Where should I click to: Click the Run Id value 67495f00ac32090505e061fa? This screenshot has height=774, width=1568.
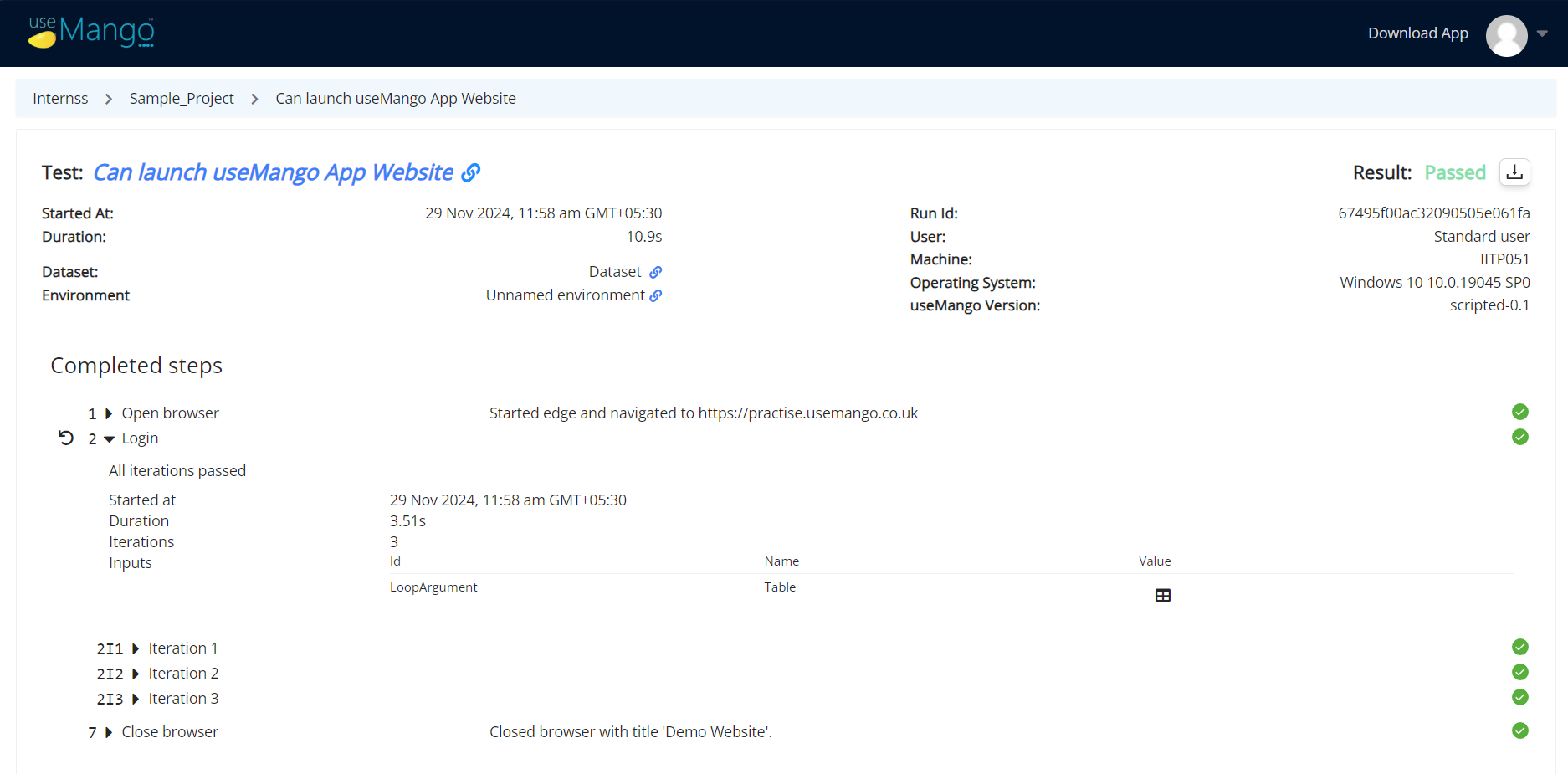click(x=1434, y=213)
